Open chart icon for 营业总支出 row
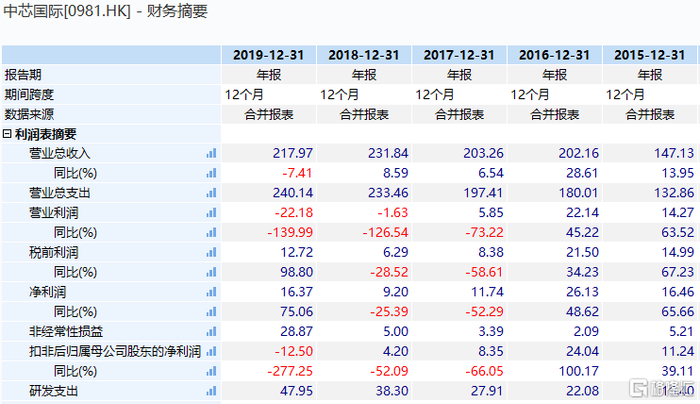The width and height of the screenshot is (700, 404). 211,193
